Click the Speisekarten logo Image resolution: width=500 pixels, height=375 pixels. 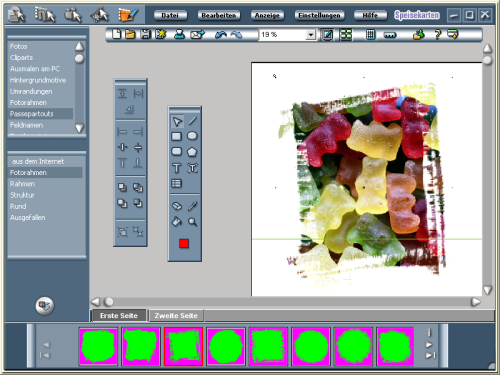(x=417, y=15)
